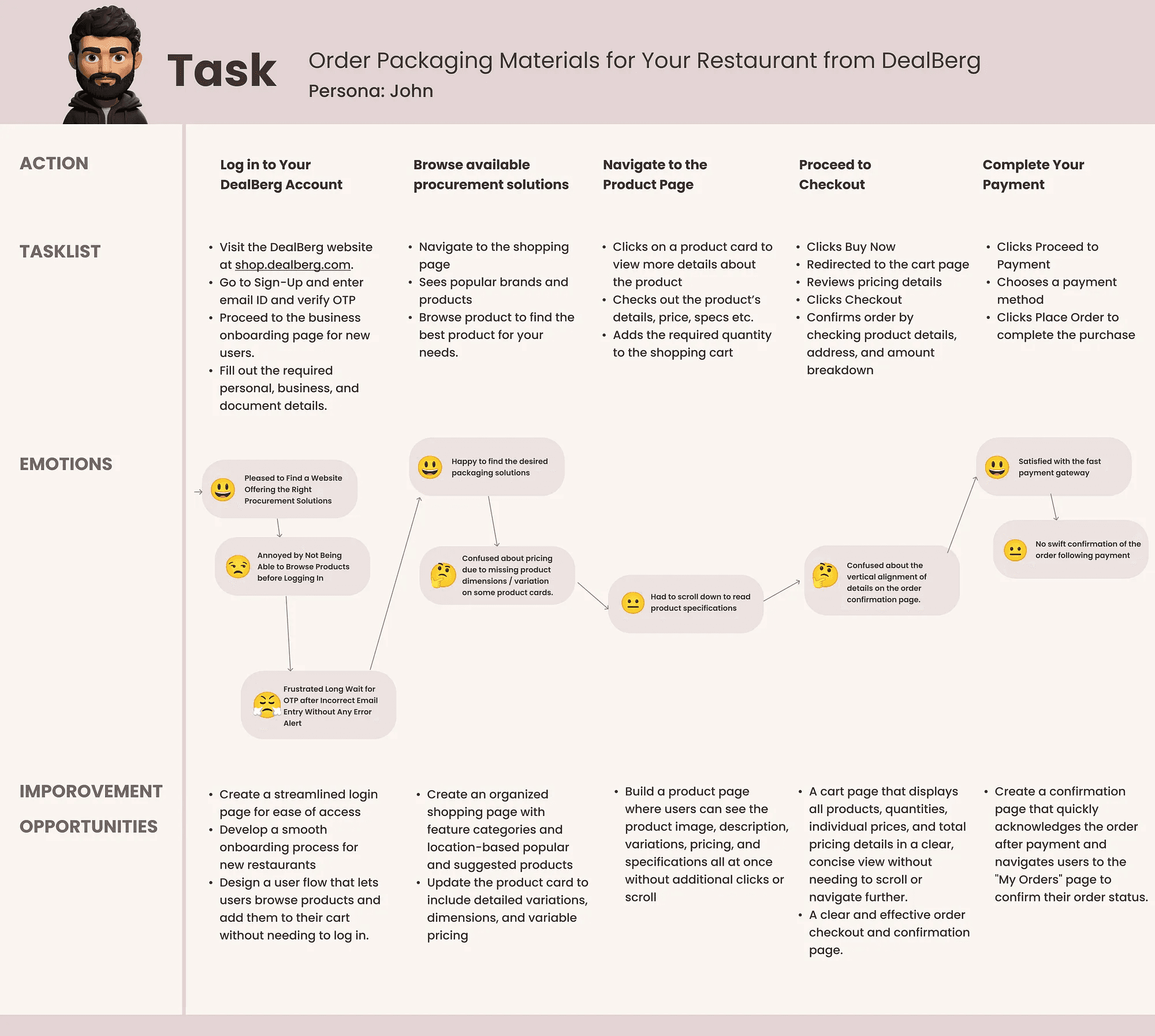Click "Chooses a payment method" bullet
This screenshot has height=1036, width=1155.
coord(1057,290)
